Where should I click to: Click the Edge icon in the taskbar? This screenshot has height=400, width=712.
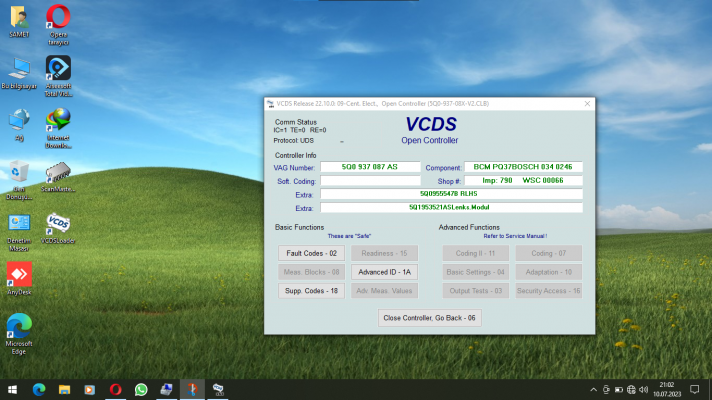(x=39, y=390)
